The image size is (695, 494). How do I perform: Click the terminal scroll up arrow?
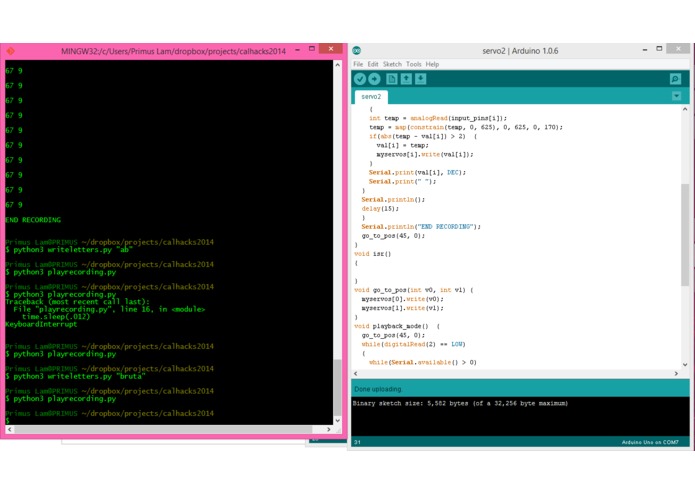pos(337,65)
